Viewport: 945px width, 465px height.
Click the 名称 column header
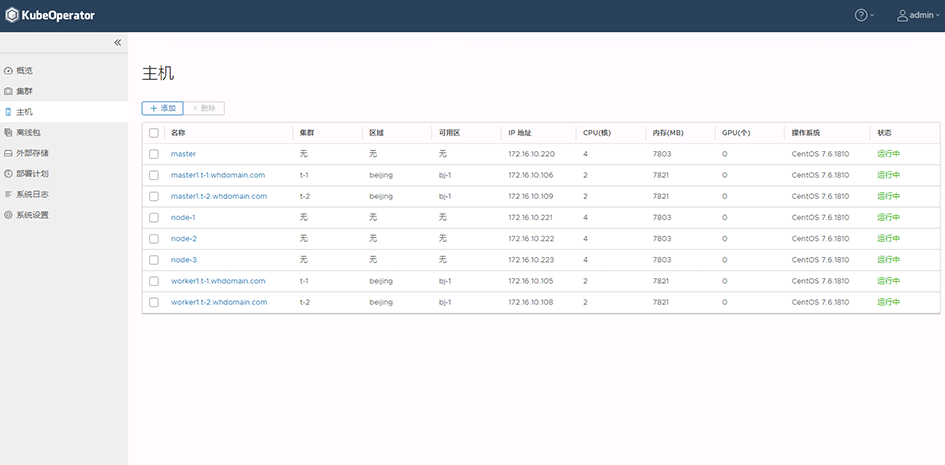coord(178,133)
